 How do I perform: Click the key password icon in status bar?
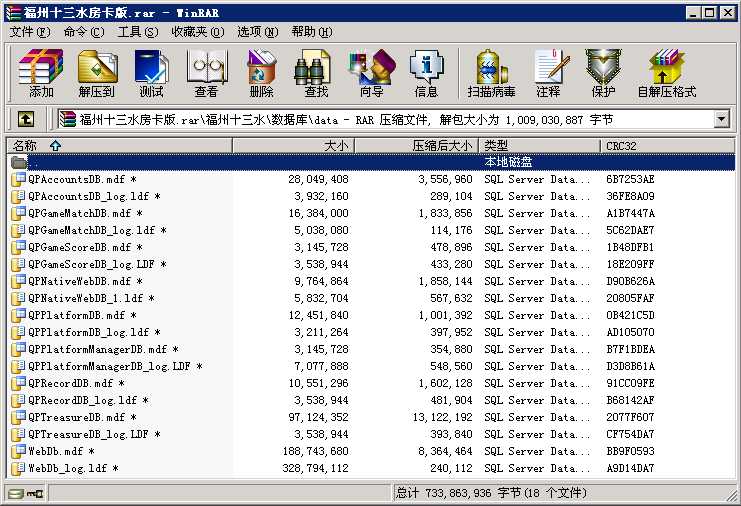pos(35,494)
